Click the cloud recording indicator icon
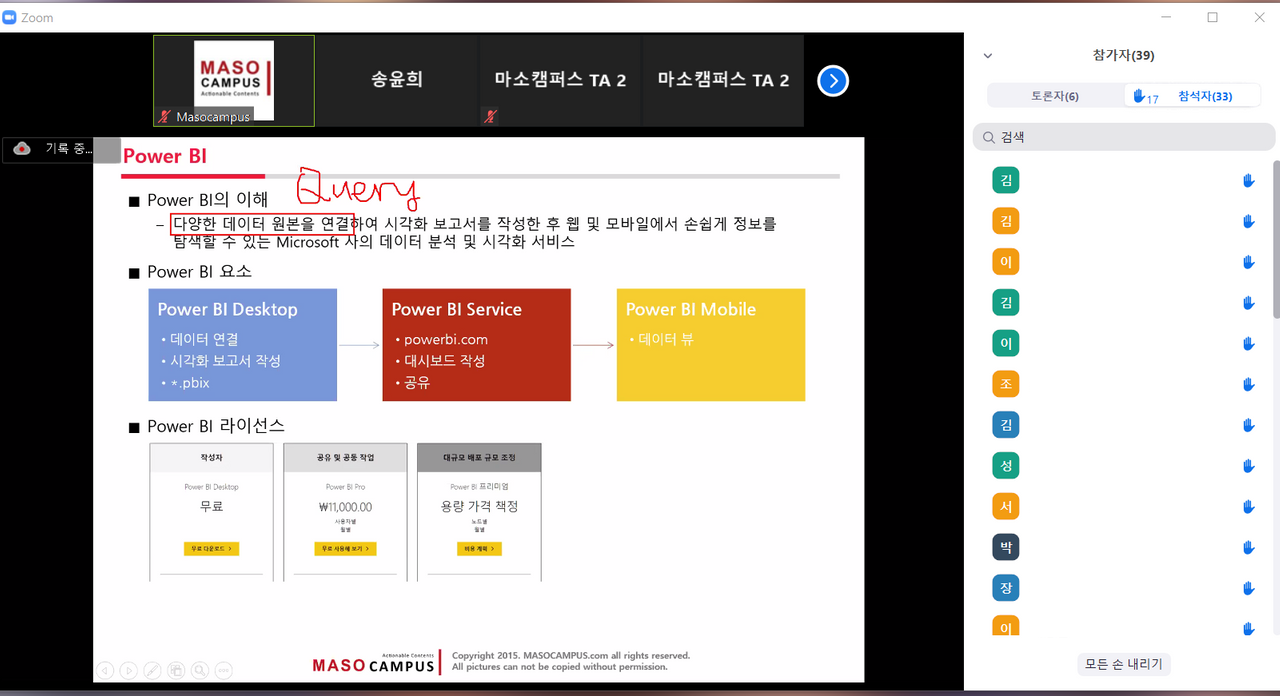The width and height of the screenshot is (1280, 696). (22, 149)
